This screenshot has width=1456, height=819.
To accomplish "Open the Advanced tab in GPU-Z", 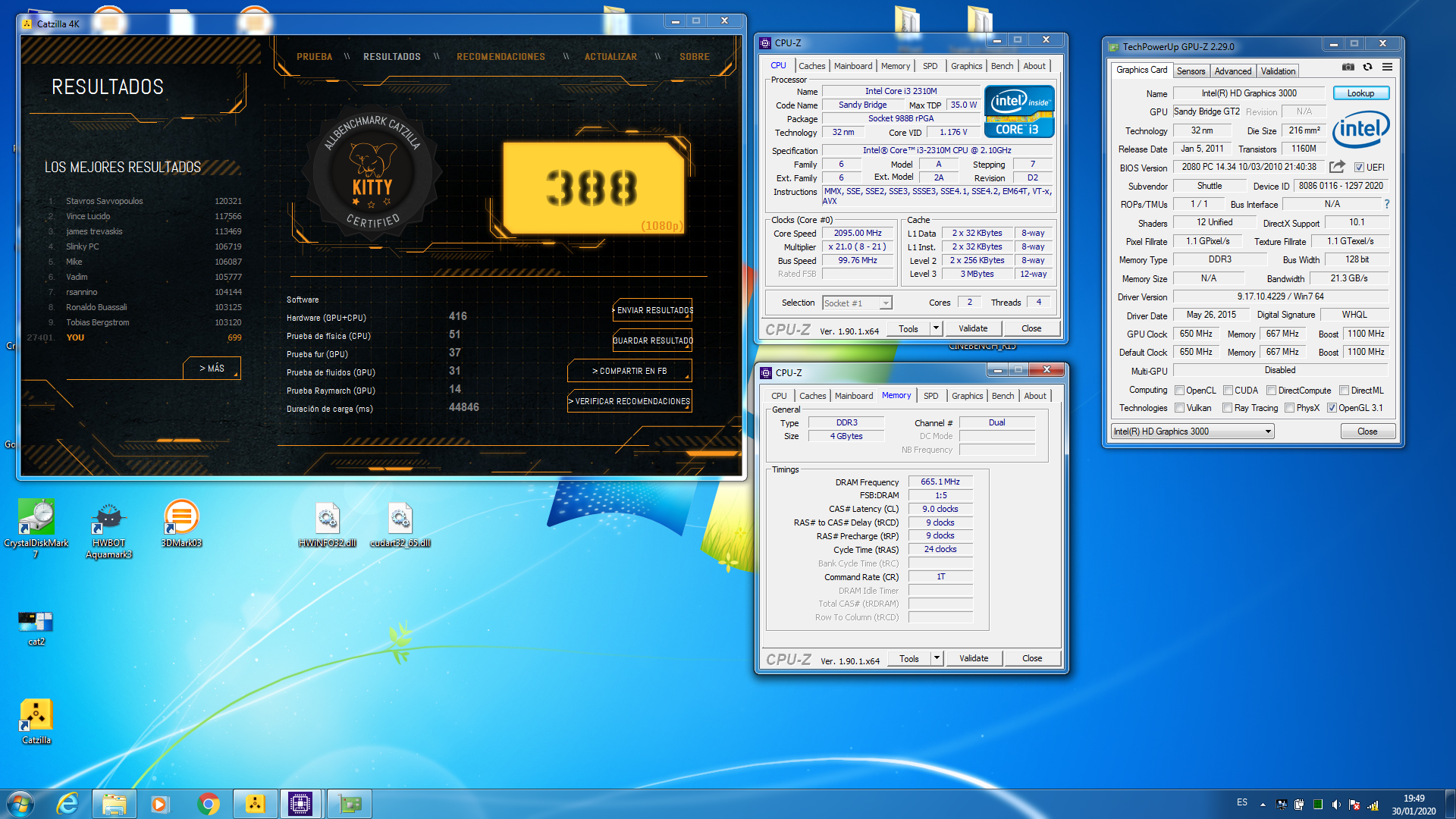I will 1232,71.
